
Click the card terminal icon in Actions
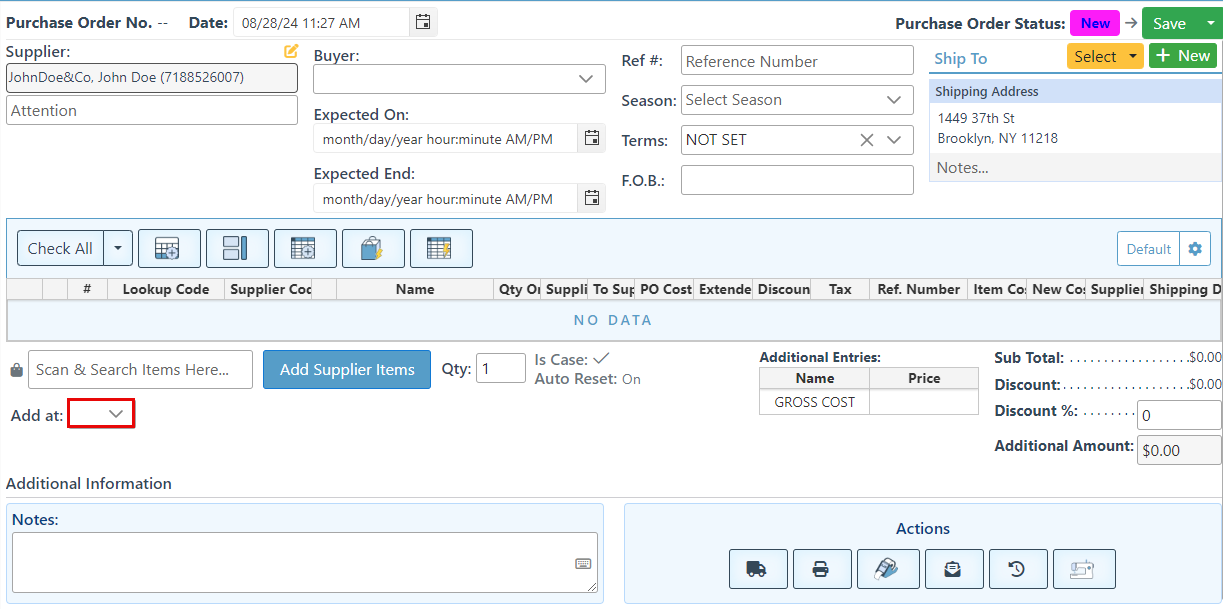886,569
